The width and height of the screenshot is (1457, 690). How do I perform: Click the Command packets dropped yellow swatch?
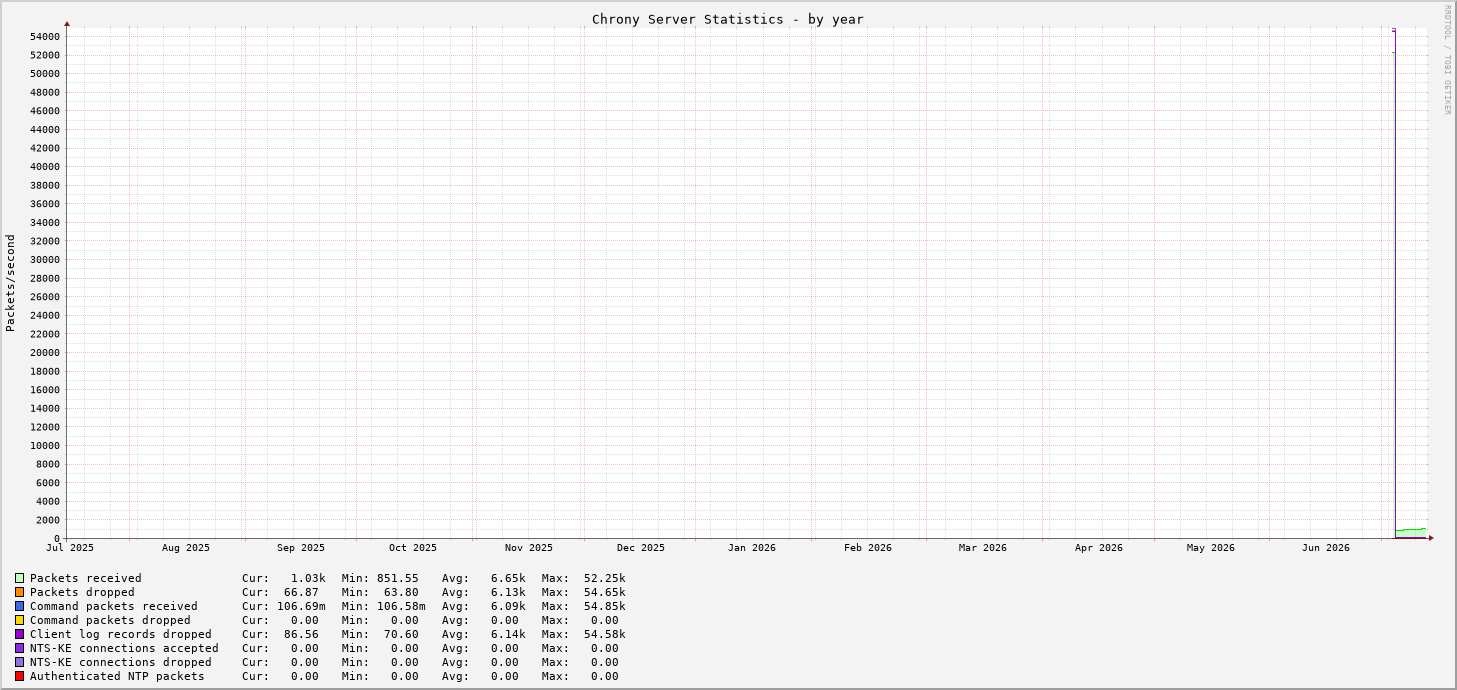coord(19,620)
